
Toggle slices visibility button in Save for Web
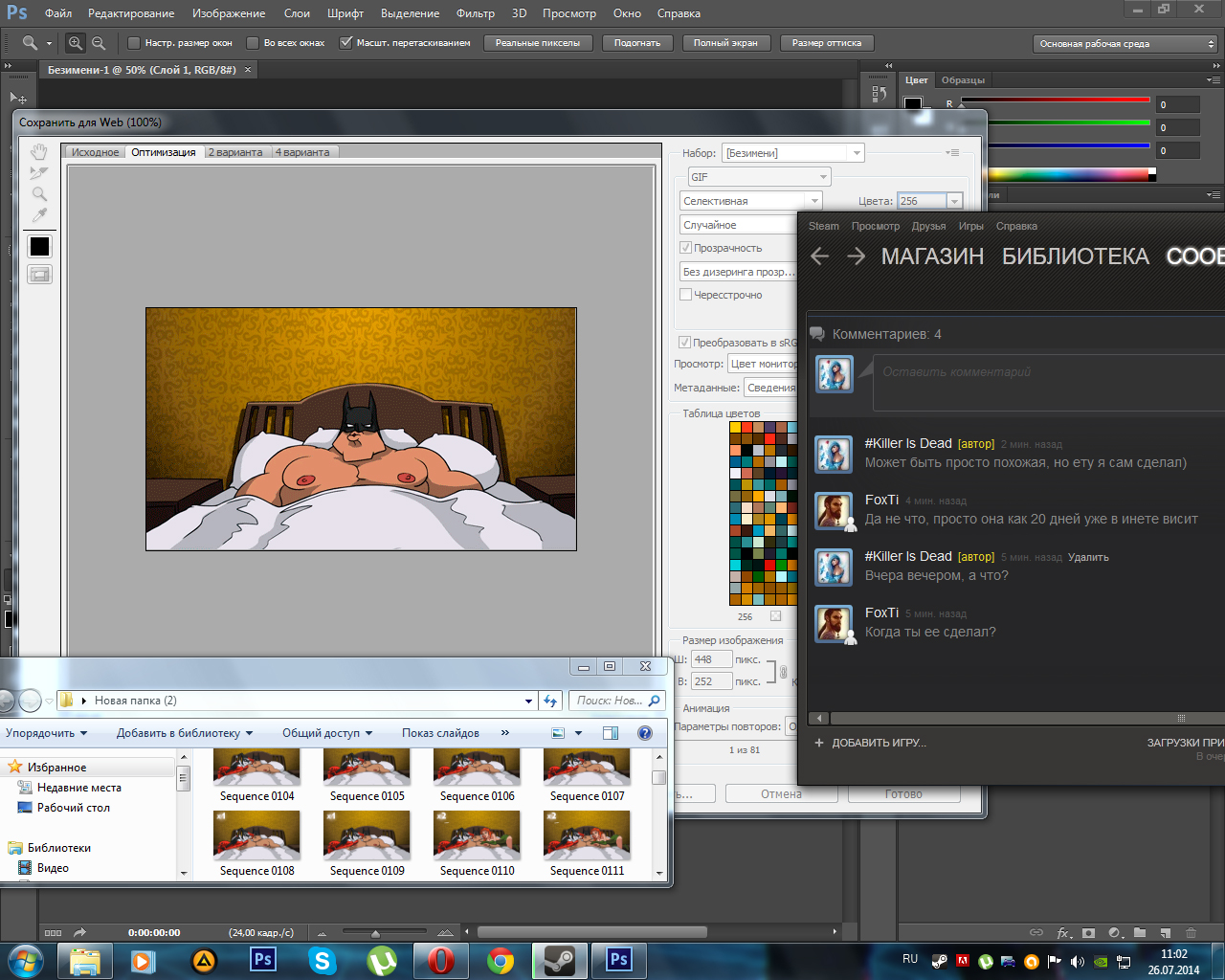pyautogui.click(x=39, y=275)
